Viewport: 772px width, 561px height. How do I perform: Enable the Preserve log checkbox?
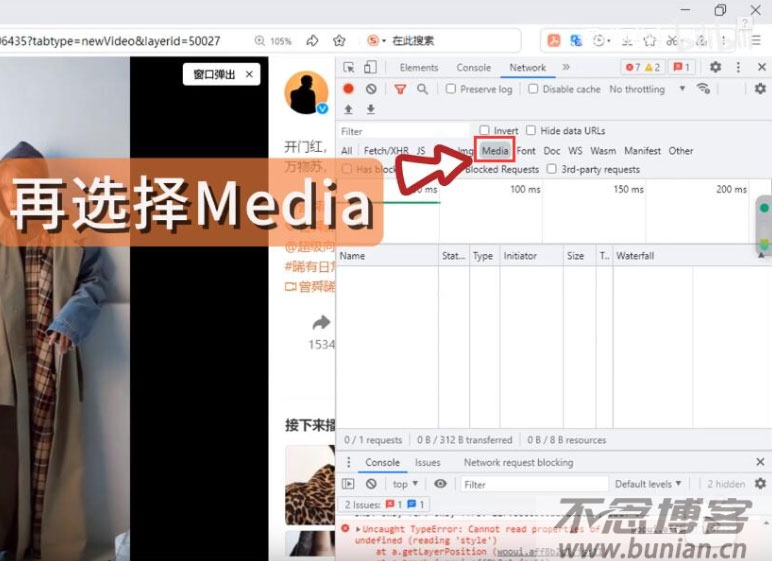point(450,89)
